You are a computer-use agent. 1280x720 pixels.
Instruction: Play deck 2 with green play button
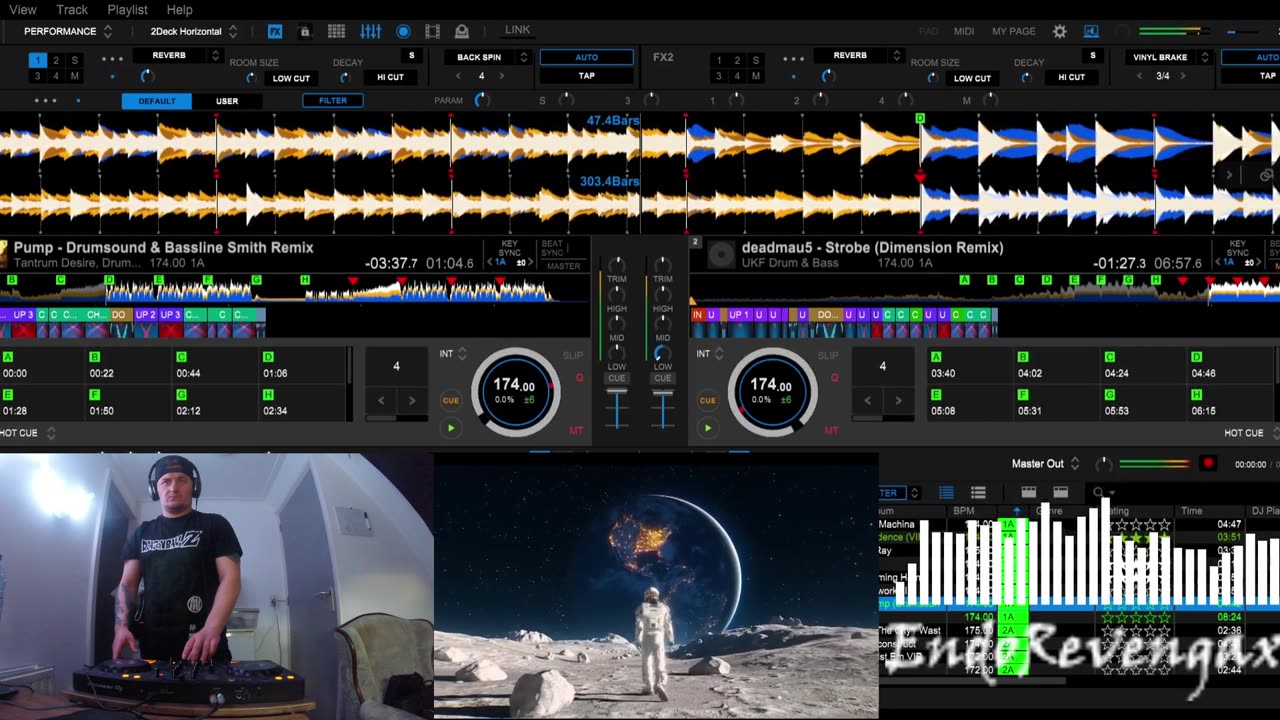click(708, 428)
